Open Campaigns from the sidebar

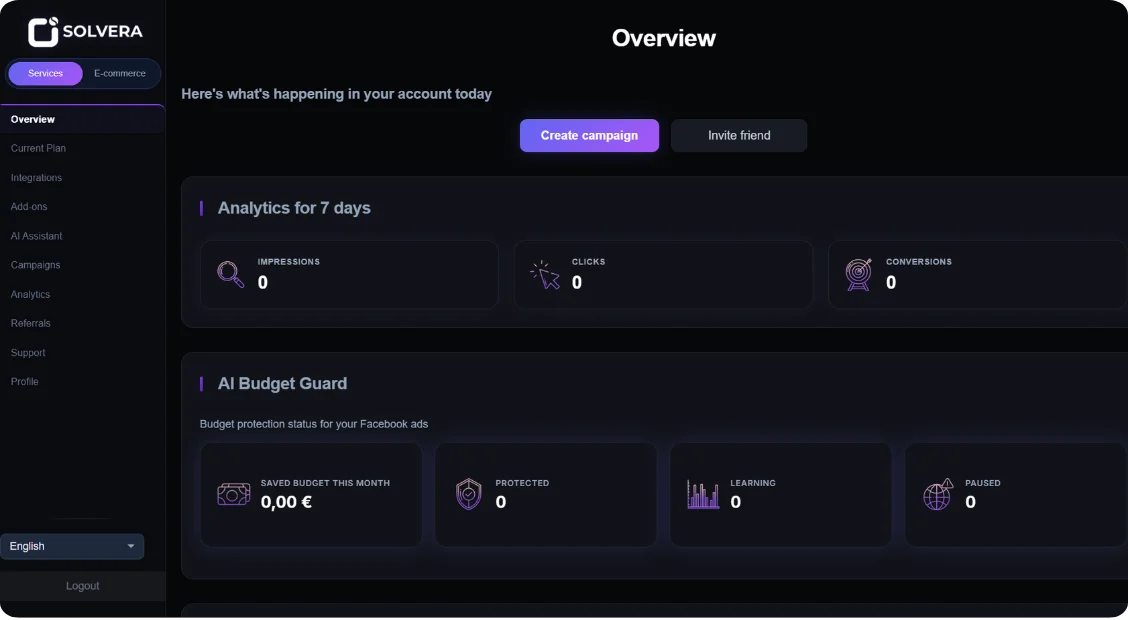pyautogui.click(x=36, y=265)
